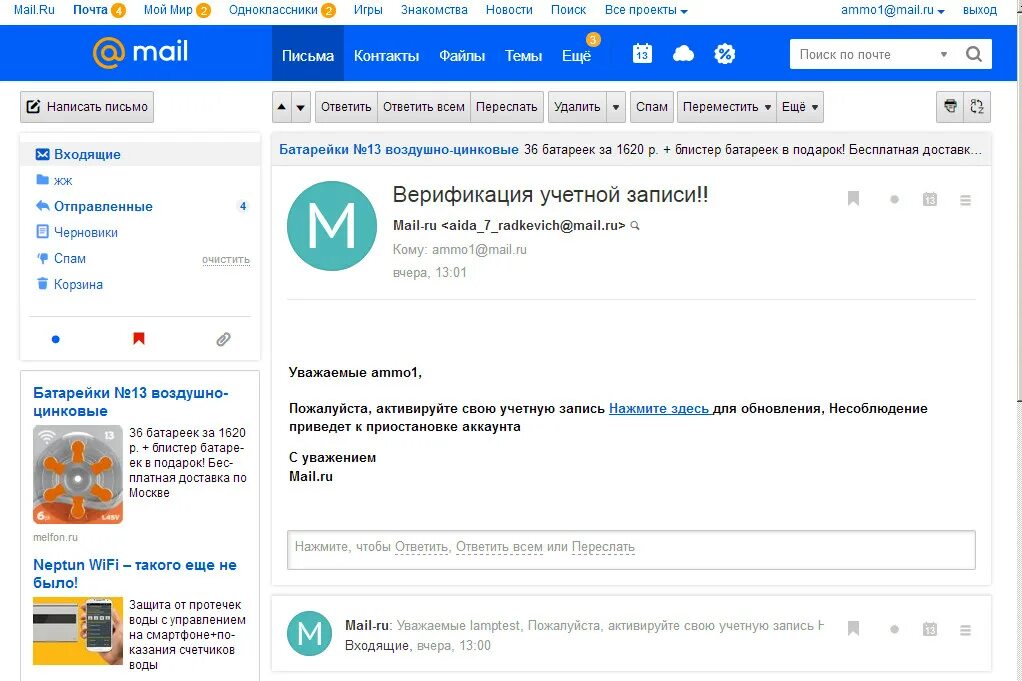
Task: Click the print letter icon
Action: click(950, 106)
